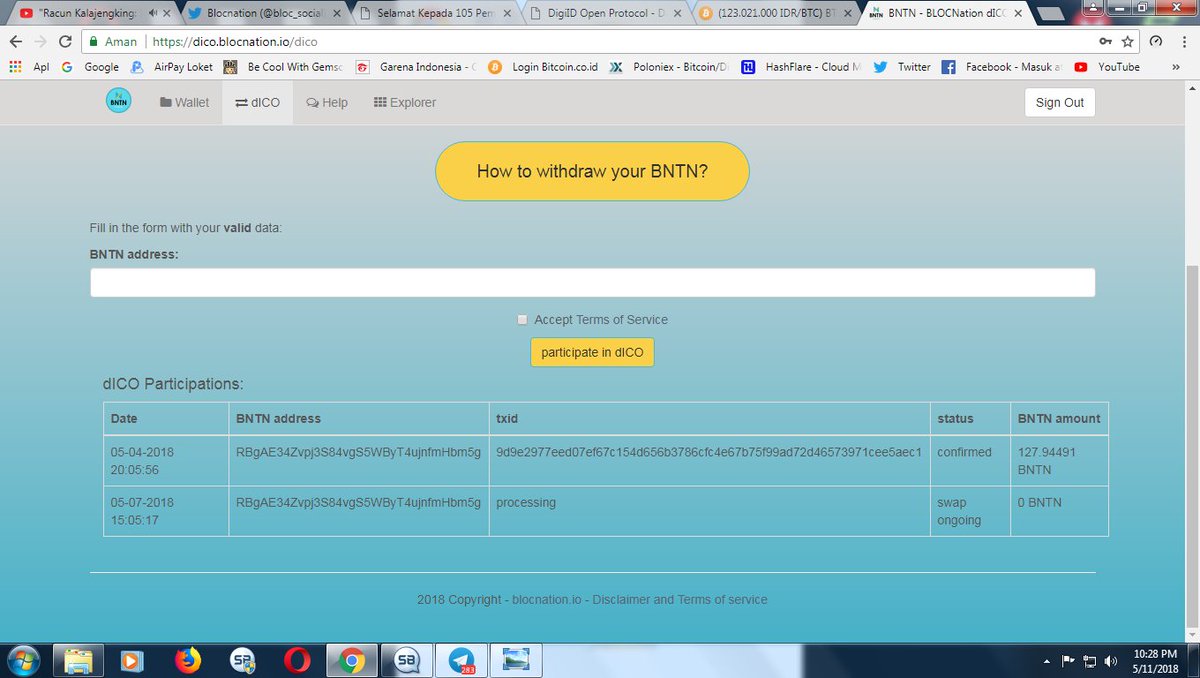Bookmark this page with the star icon
Screen dimensions: 1200x678
tap(1128, 42)
